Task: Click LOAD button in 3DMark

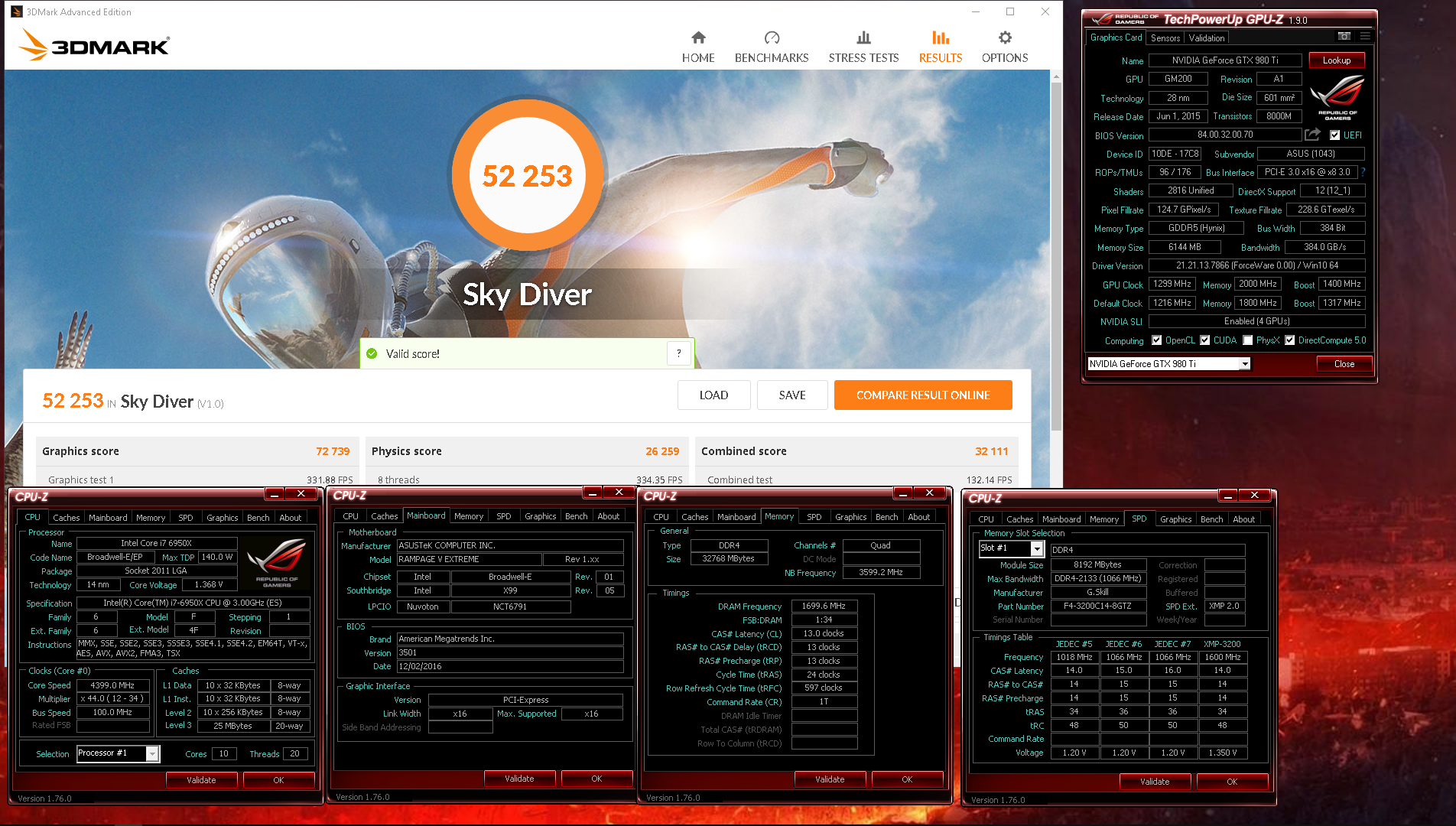Action: coord(713,395)
